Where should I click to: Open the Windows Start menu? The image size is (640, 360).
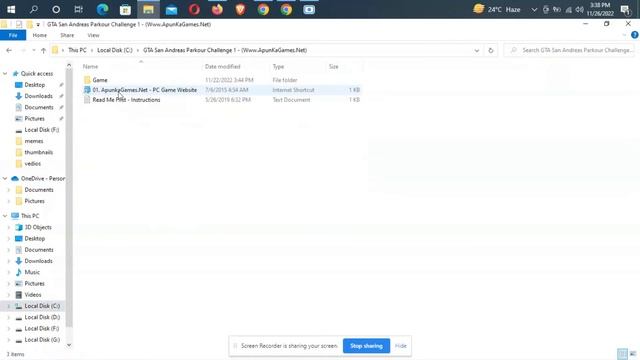[x=11, y=9]
